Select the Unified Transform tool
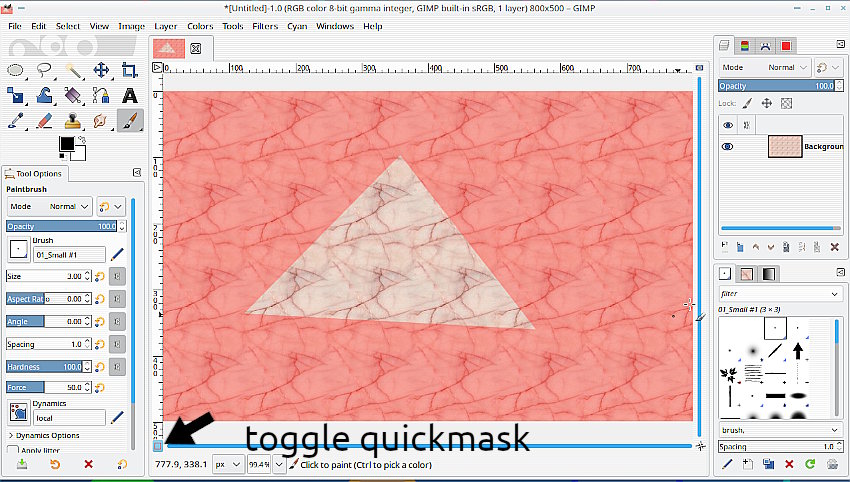The width and height of the screenshot is (850, 482). coord(15,95)
